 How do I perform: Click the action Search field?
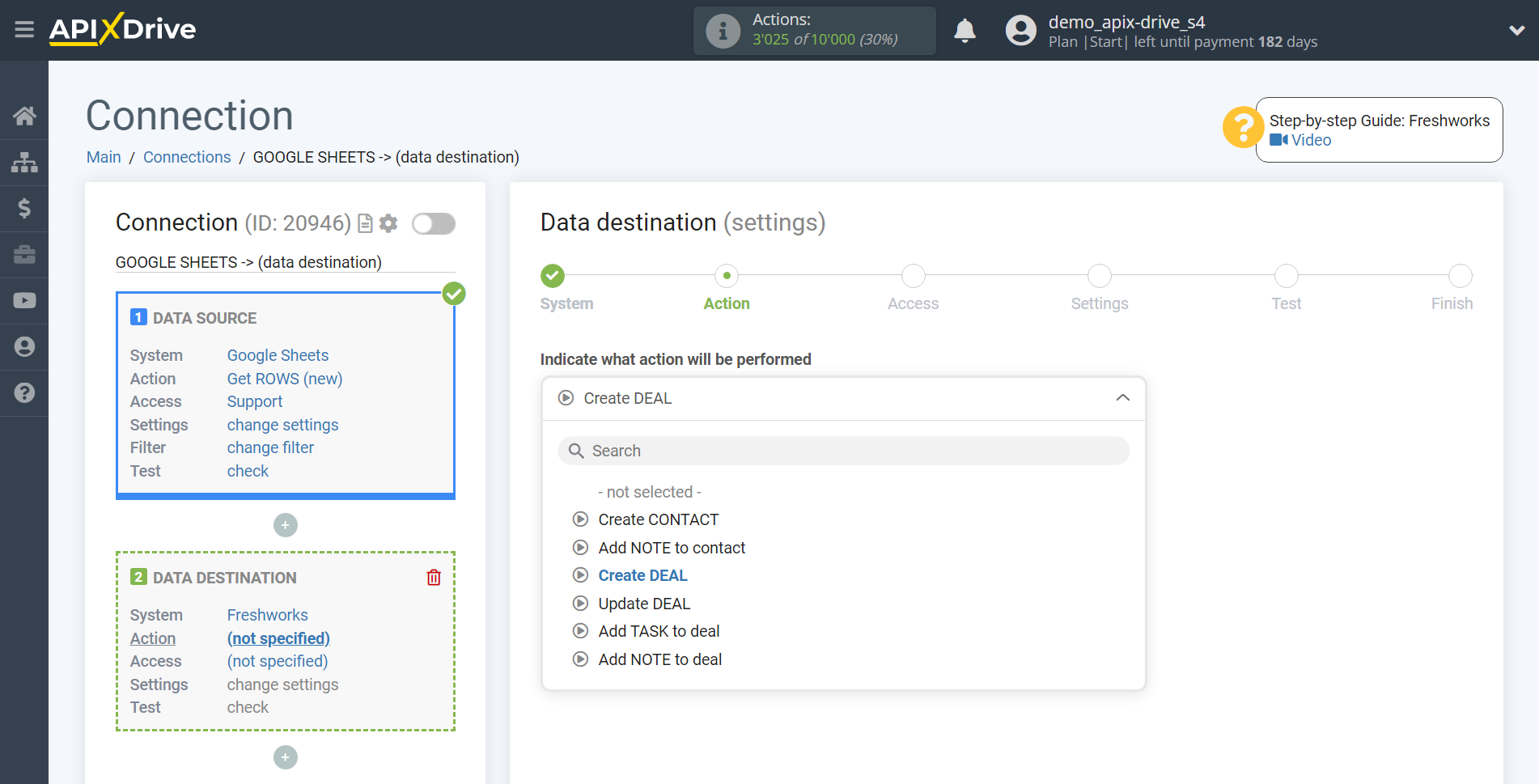(843, 451)
